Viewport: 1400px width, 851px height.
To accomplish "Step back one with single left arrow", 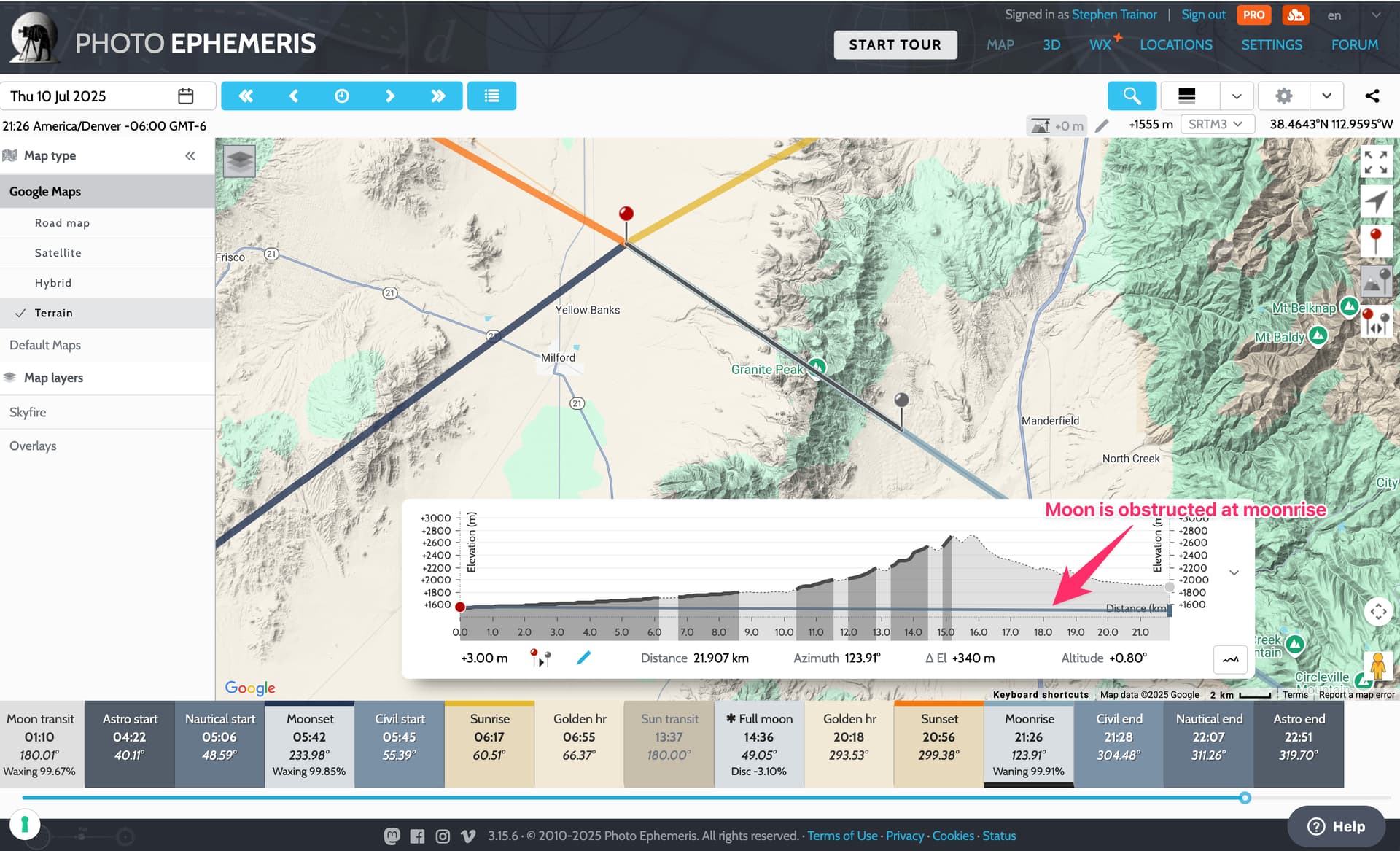I will [x=294, y=96].
